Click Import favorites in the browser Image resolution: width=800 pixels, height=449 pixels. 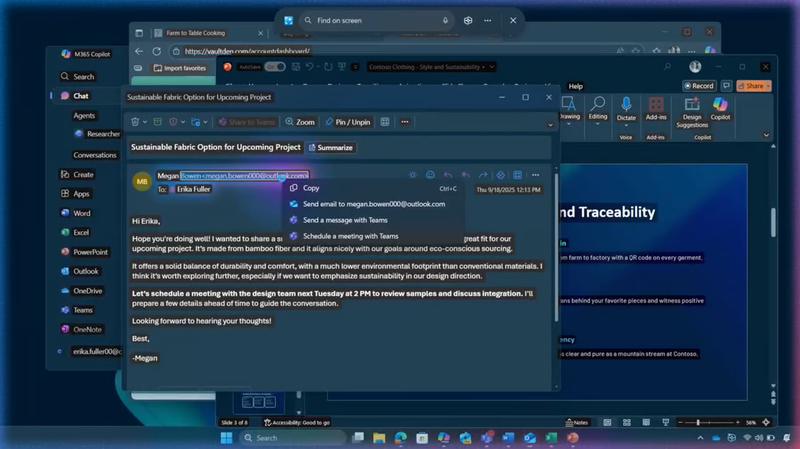(x=180, y=68)
